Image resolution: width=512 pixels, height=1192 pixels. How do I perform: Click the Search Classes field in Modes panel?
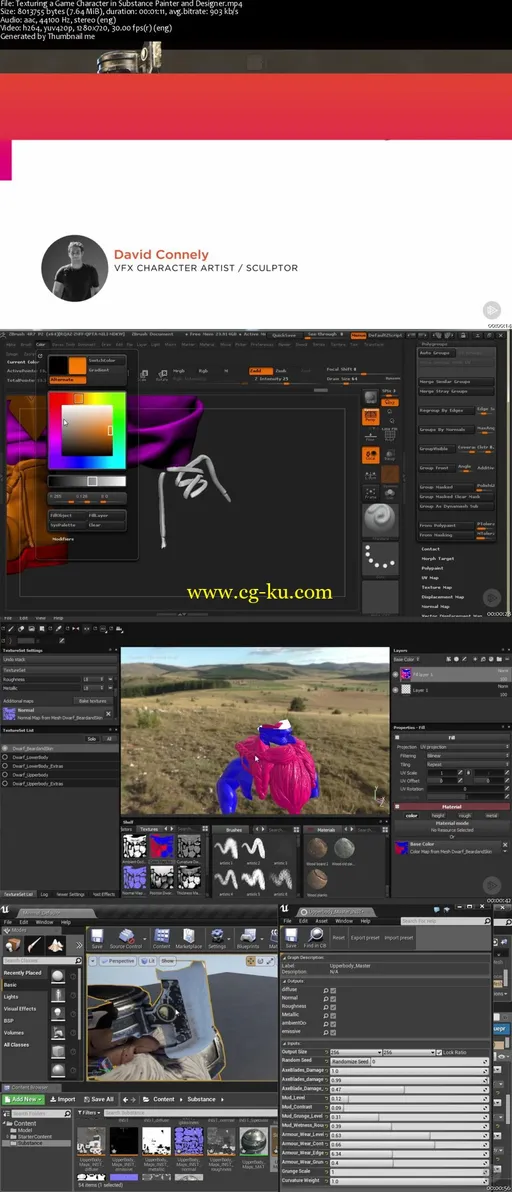[42, 961]
